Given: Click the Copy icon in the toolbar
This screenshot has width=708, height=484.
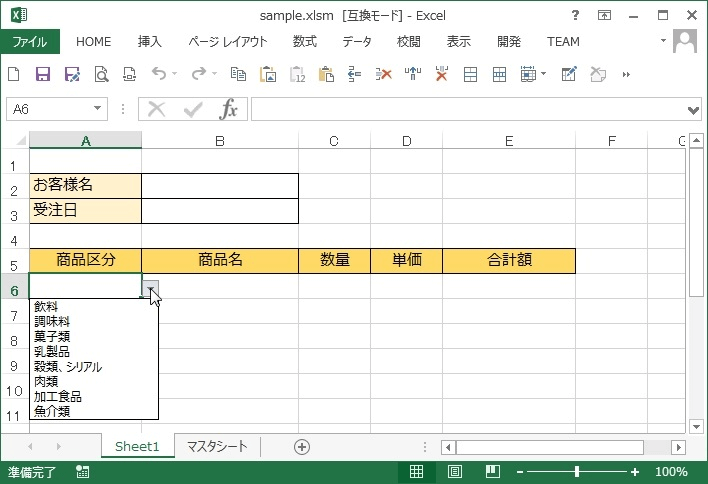Looking at the screenshot, I should point(238,74).
